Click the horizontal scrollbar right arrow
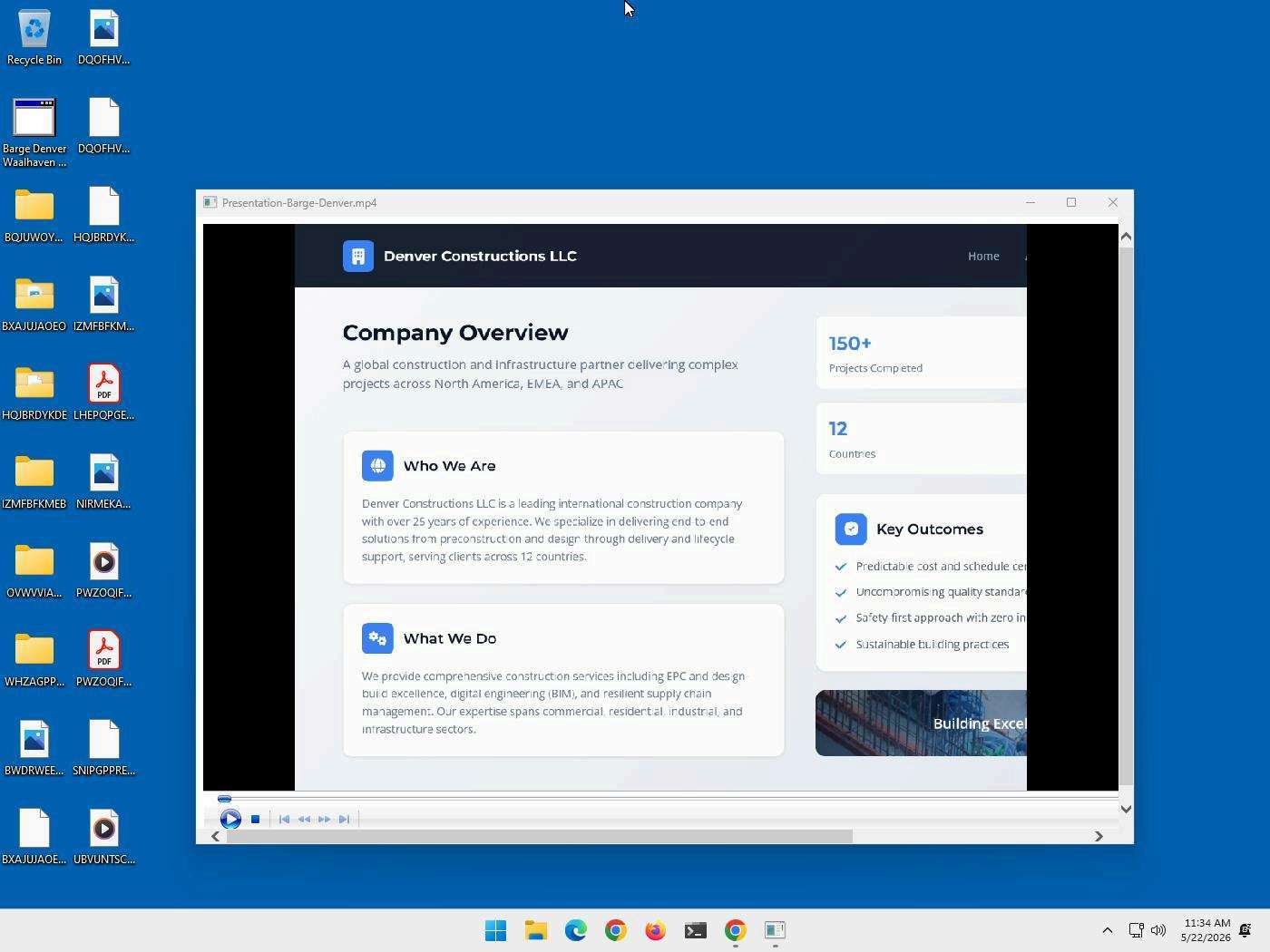Screen dimensions: 1270x952 1099,836
